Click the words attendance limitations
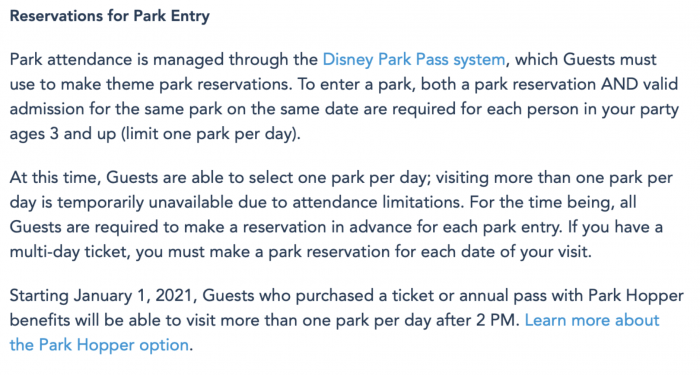Viewport: 700px width, 375px height. 376,203
